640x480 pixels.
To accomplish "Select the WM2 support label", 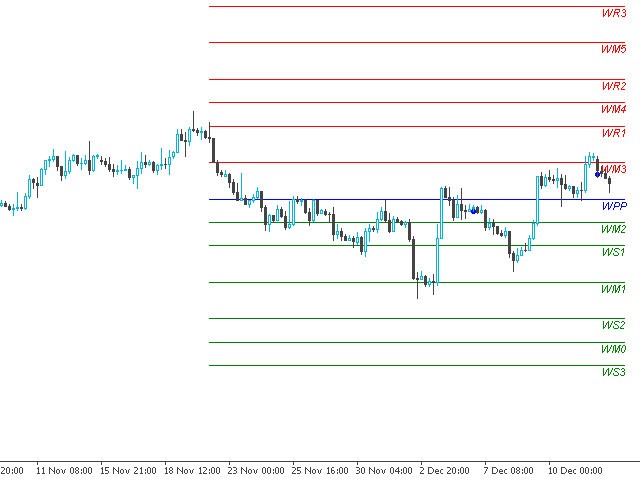I will point(613,229).
